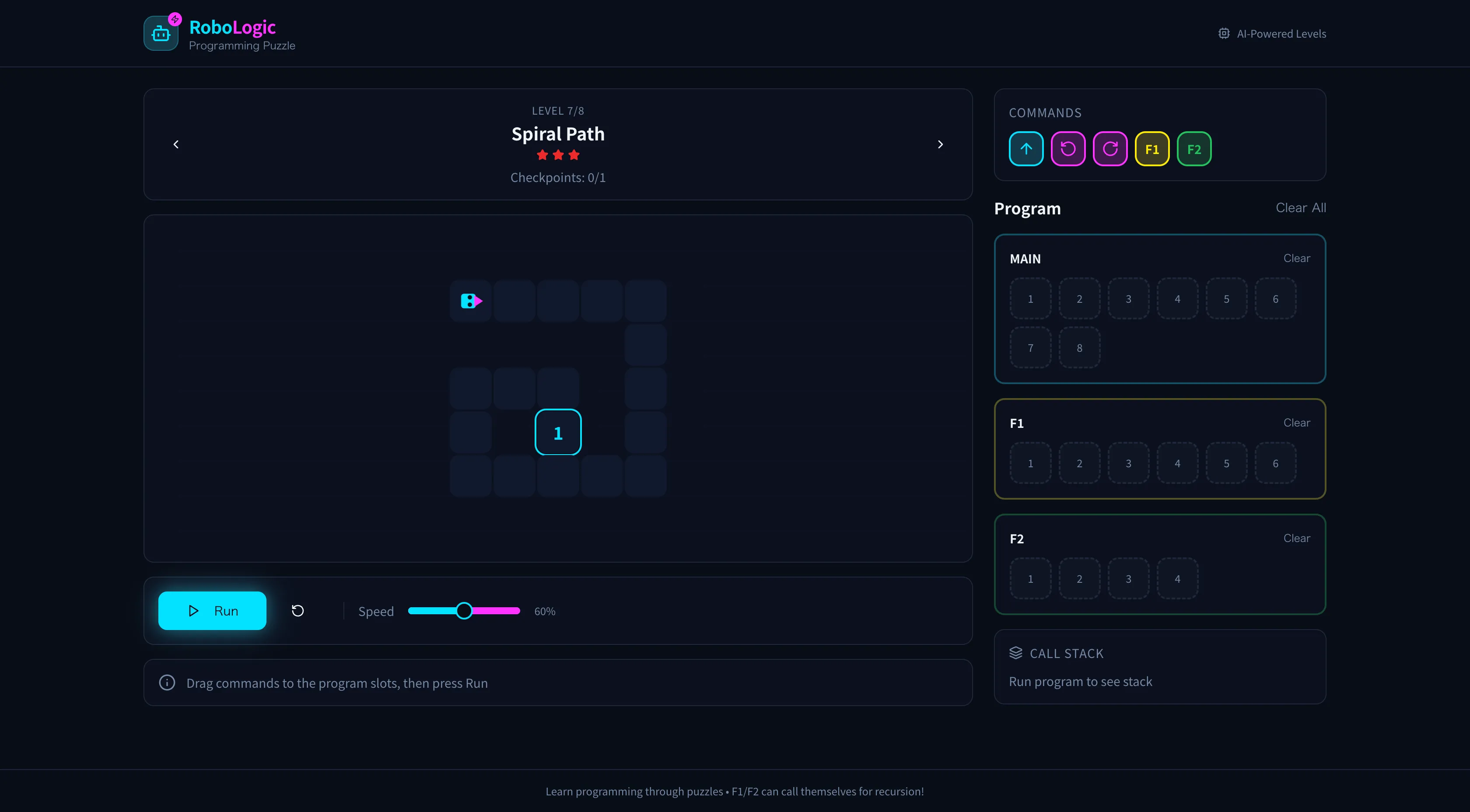Select the turn left command icon

click(1067, 149)
